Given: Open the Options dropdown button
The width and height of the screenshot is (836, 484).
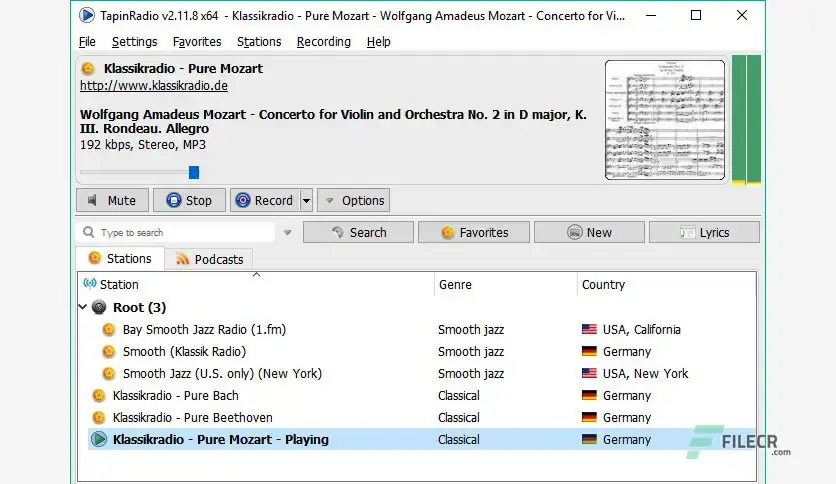Looking at the screenshot, I should pos(353,200).
